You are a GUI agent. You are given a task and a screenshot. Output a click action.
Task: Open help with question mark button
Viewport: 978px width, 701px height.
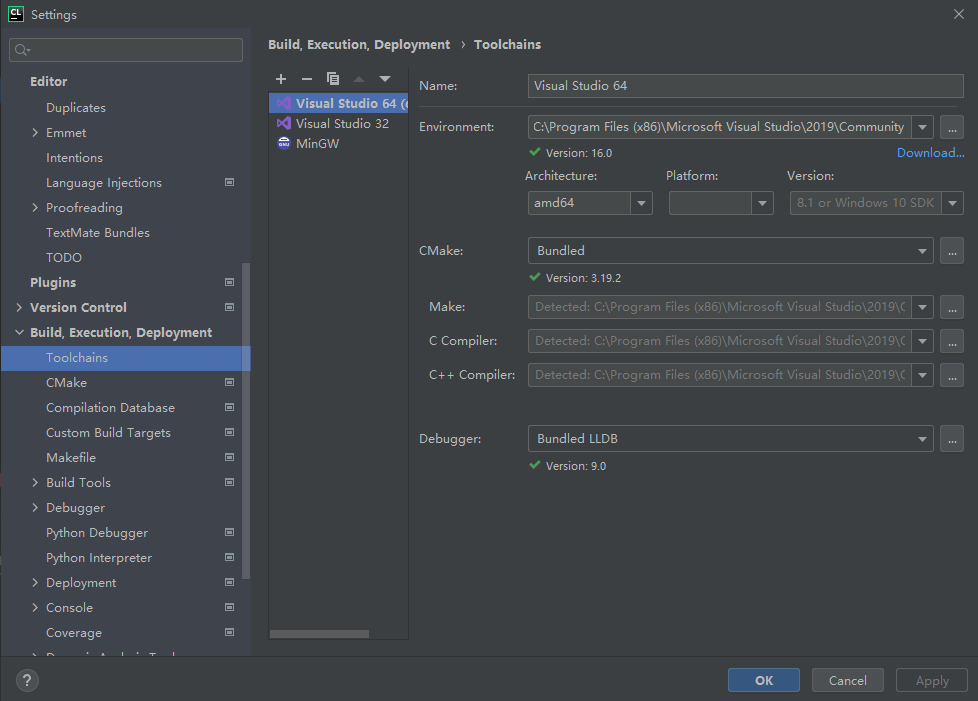[27, 680]
